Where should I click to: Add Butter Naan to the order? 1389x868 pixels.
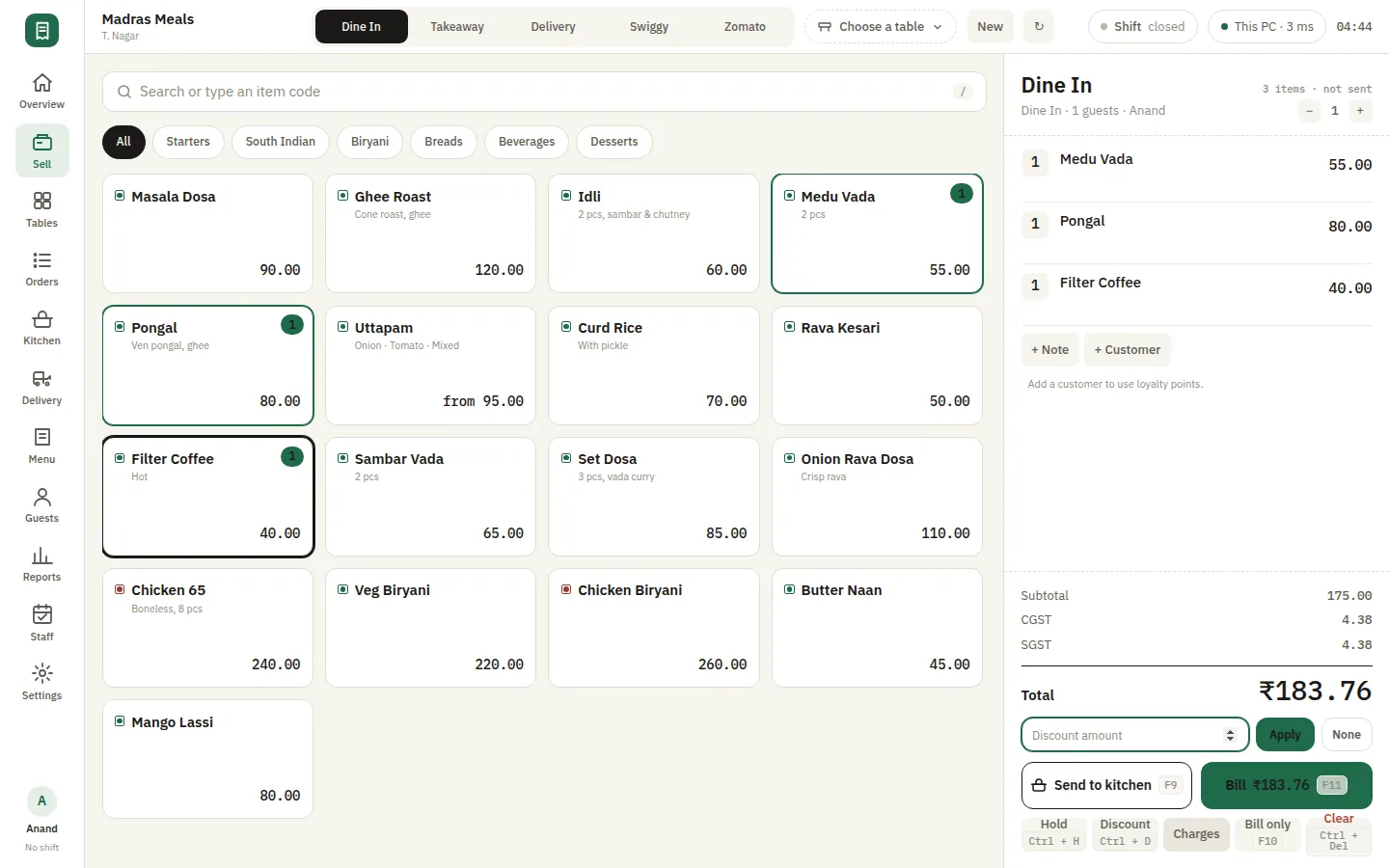point(877,628)
